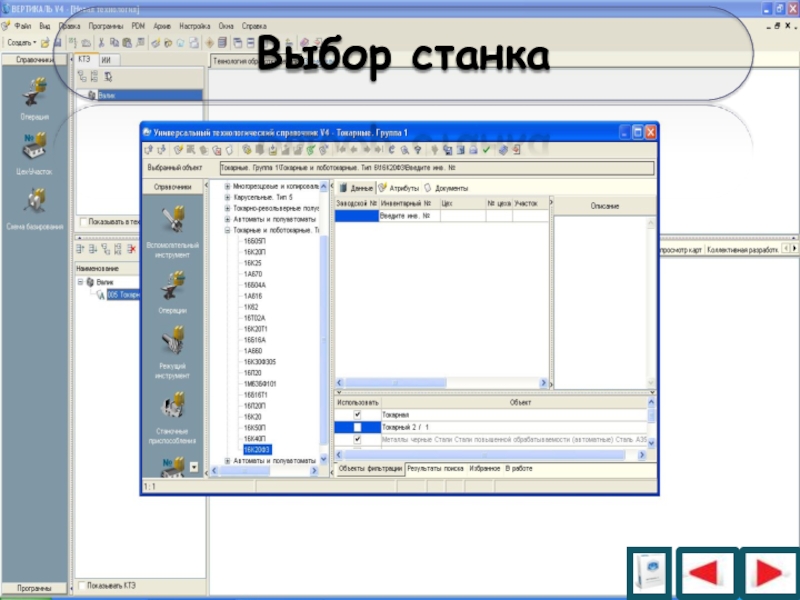
Task: Select machine 16К20Ф3 in the tree
Action: (x=257, y=449)
